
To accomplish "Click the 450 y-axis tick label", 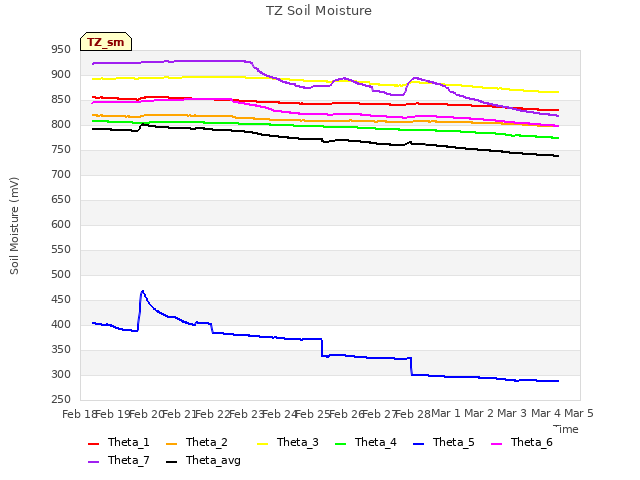I will tap(61, 300).
